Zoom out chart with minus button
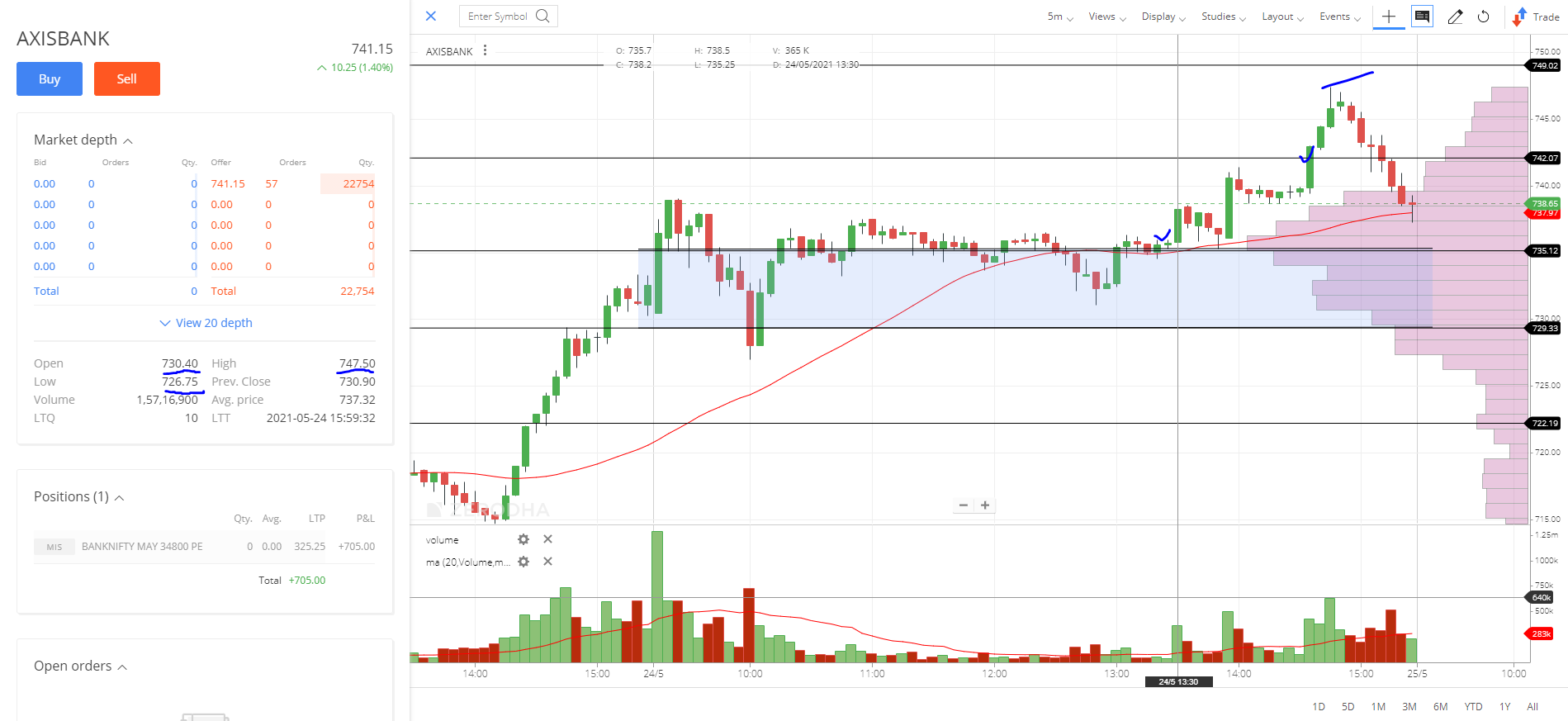This screenshot has width=1568, height=721. 964,505
